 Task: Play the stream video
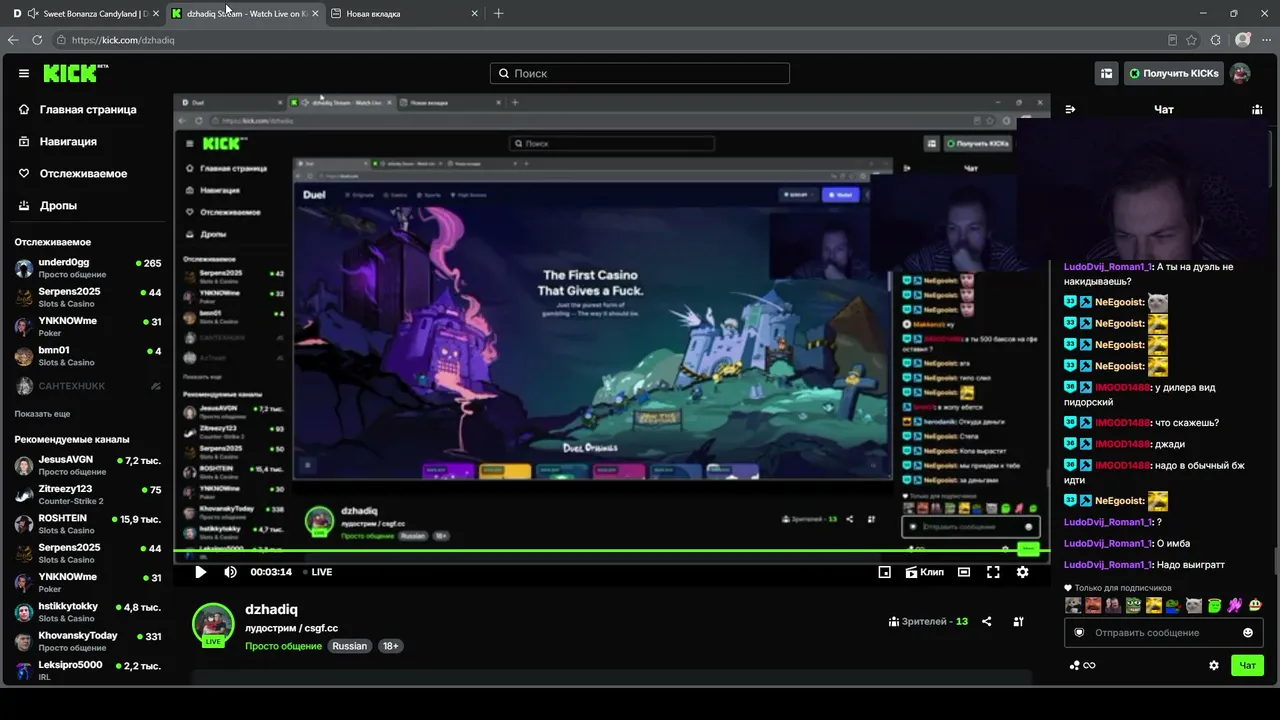click(200, 572)
